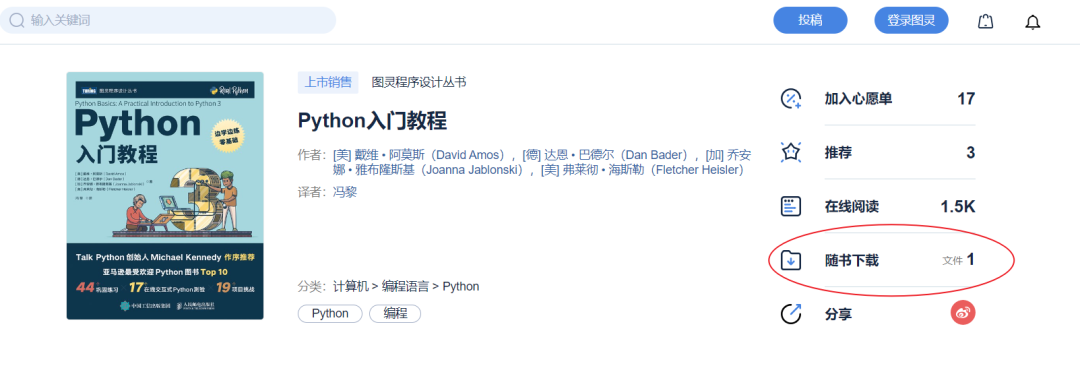
Task: Open the 图灵程序设计丛书 series link
Action: 419,82
